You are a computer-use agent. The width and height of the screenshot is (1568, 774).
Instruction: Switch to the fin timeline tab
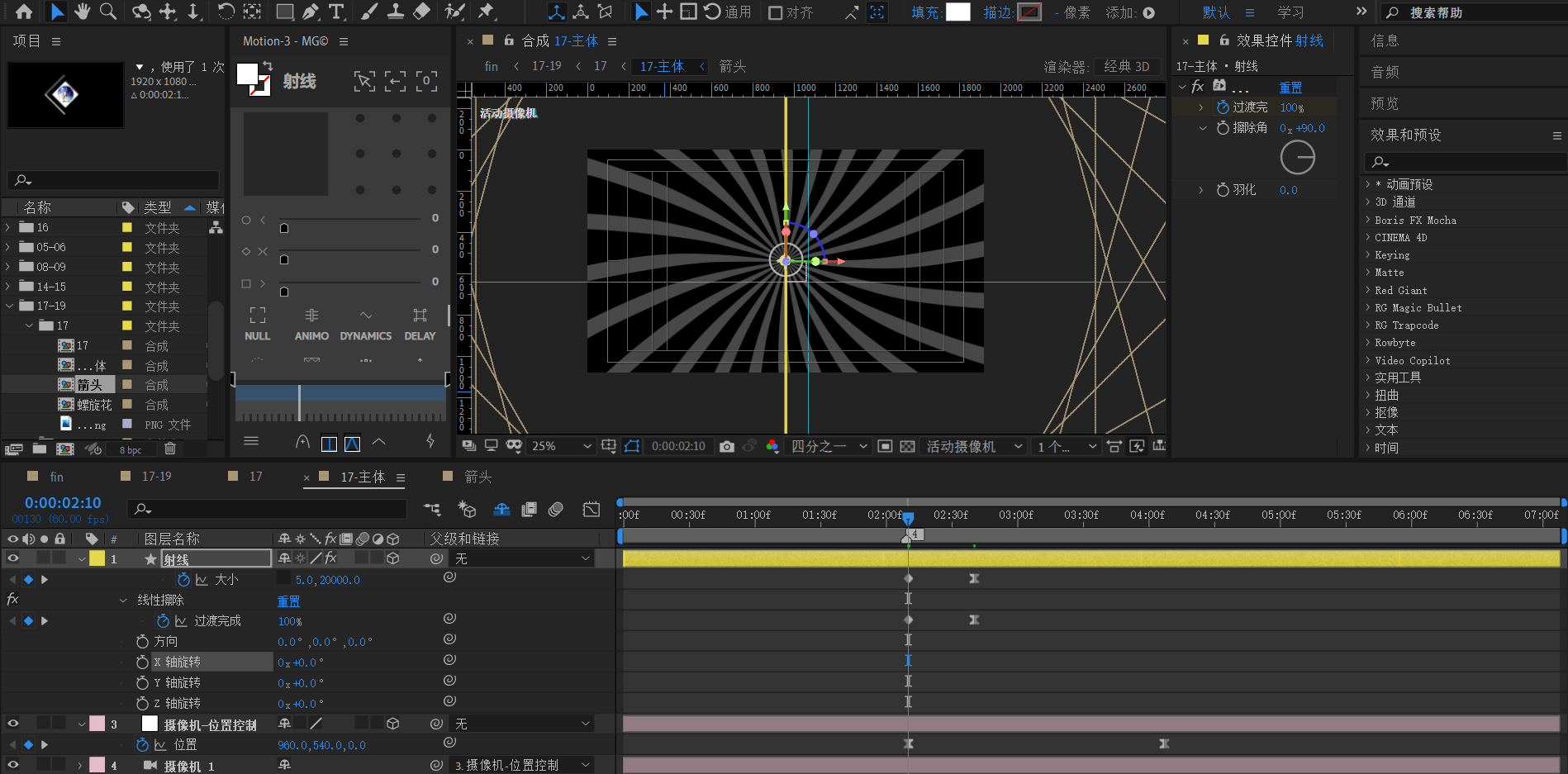pyautogui.click(x=56, y=477)
